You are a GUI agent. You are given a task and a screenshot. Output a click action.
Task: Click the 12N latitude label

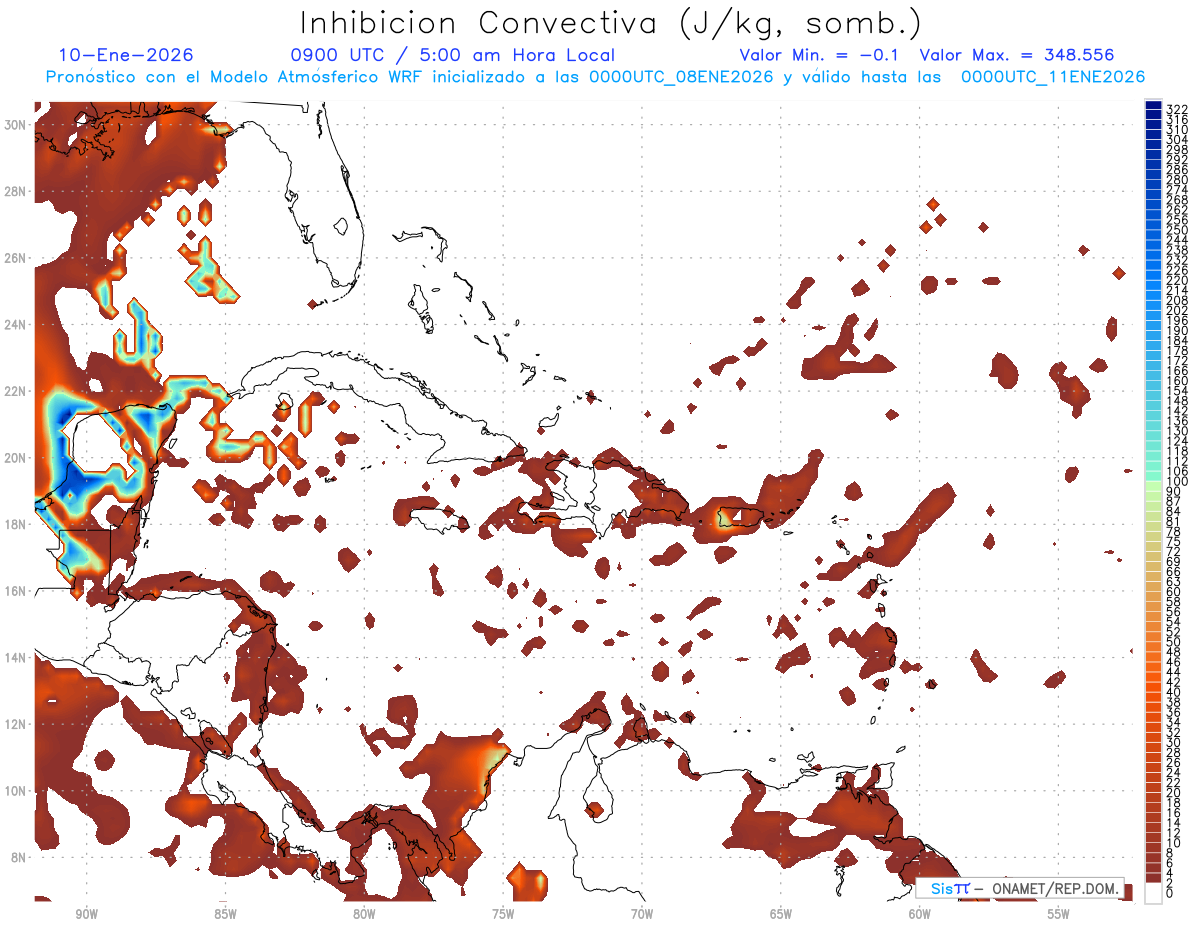(x=16, y=724)
